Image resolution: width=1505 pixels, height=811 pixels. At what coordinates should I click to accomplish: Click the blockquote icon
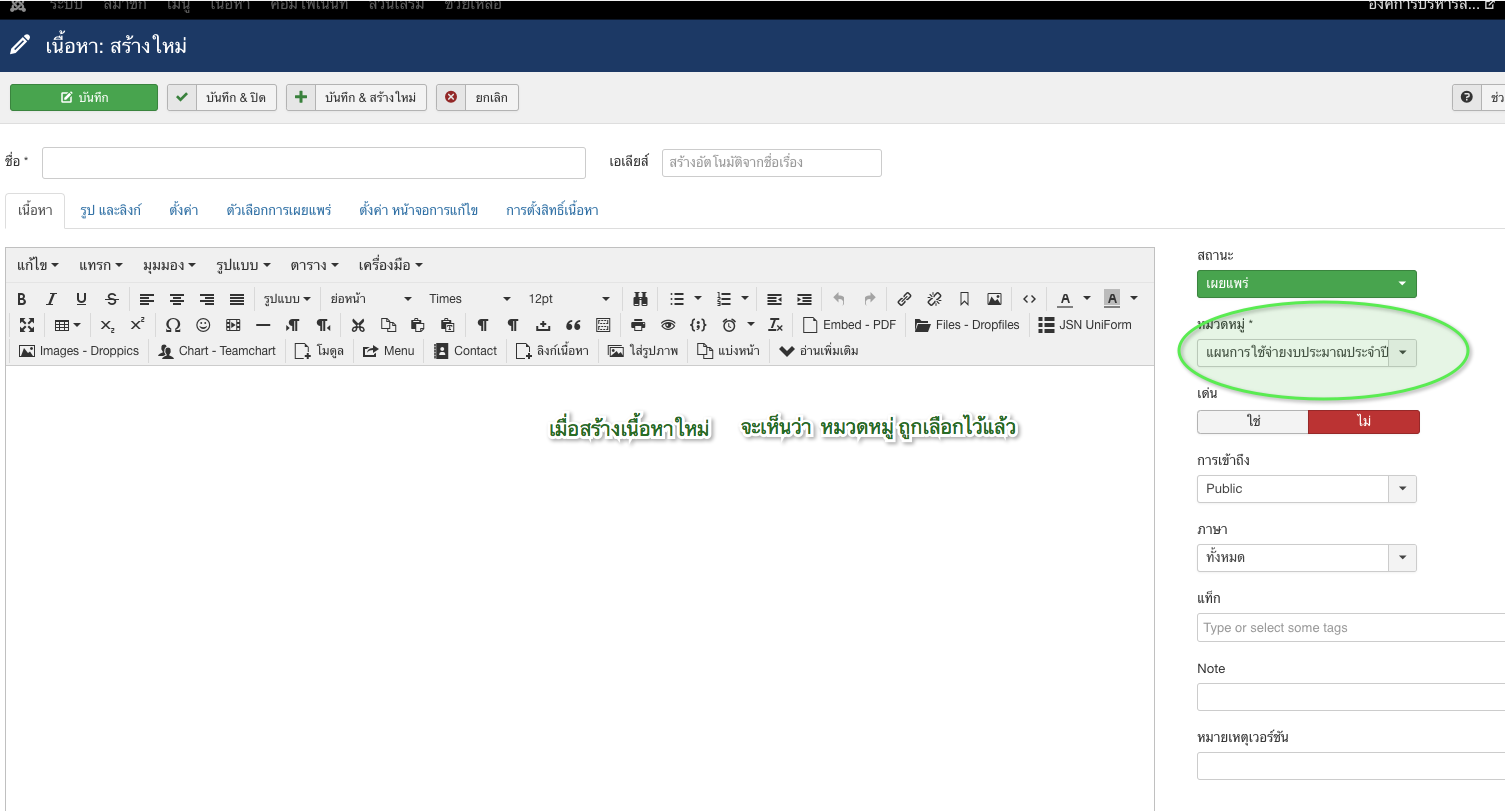pos(573,325)
